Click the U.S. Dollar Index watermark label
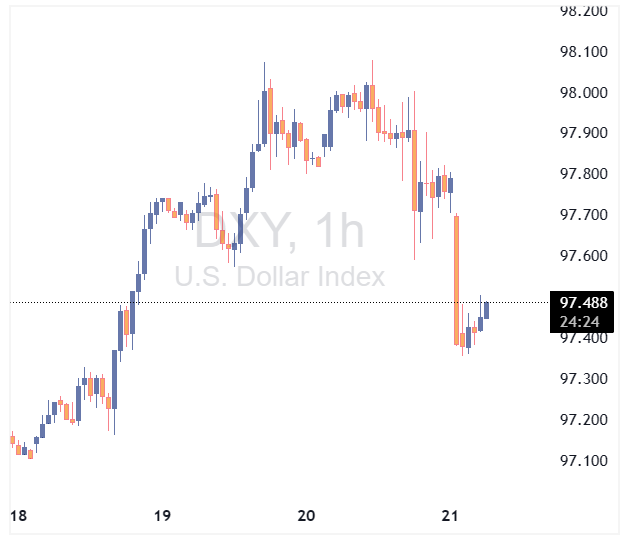The width and height of the screenshot is (629, 552). click(280, 277)
